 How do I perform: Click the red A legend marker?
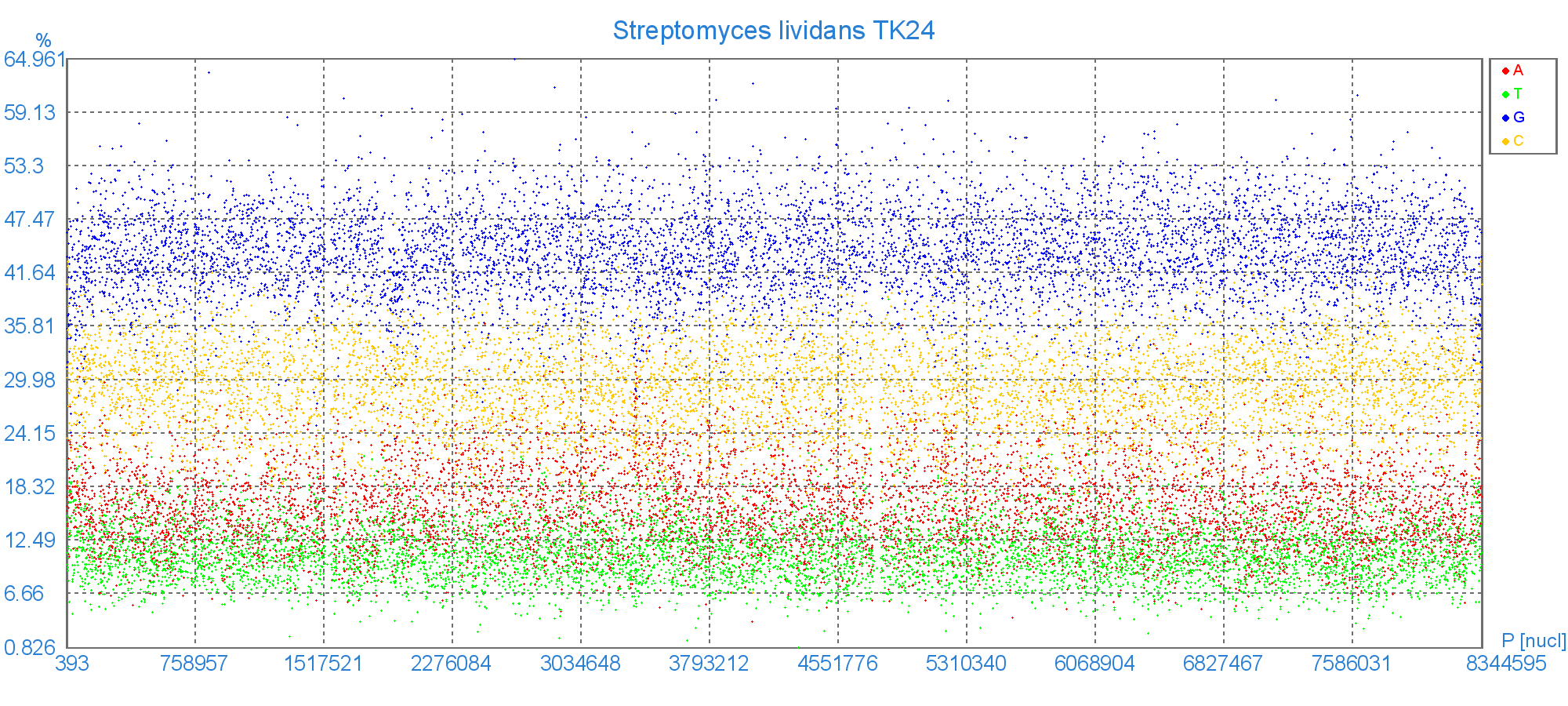point(1505,71)
